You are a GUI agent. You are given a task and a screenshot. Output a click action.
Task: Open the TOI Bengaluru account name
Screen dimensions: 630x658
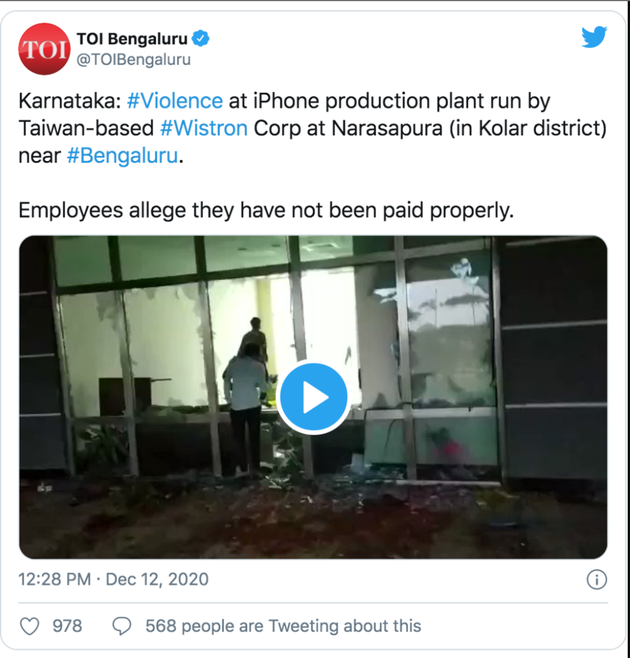coord(132,39)
